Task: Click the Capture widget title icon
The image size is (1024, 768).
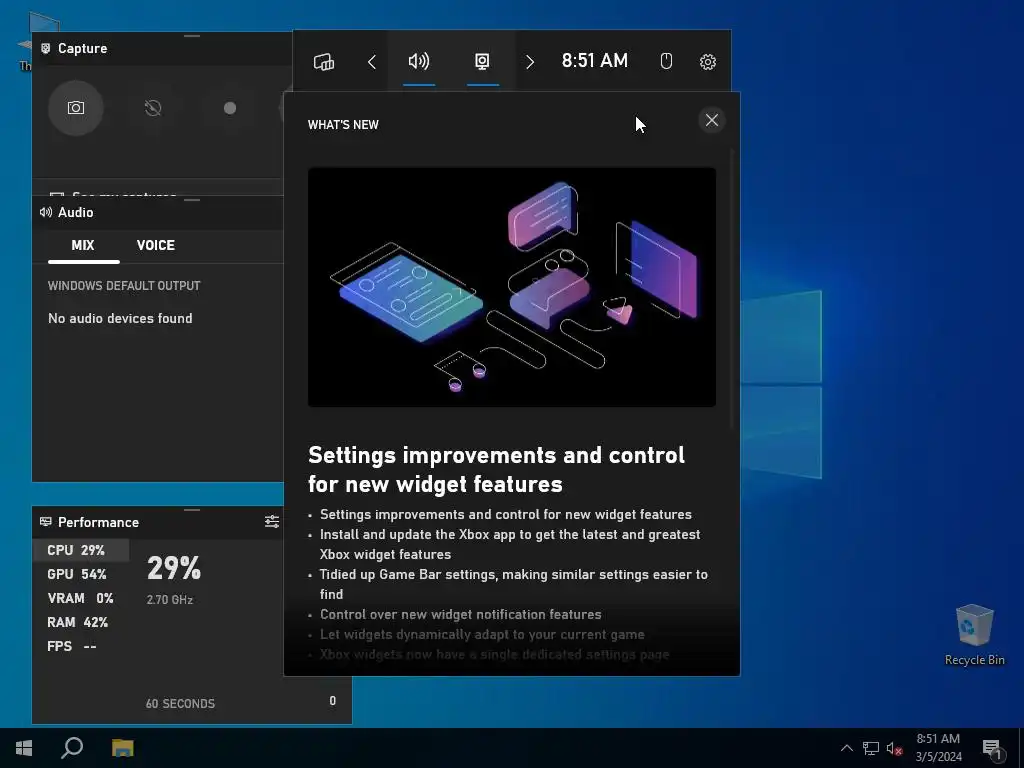Action: click(46, 48)
